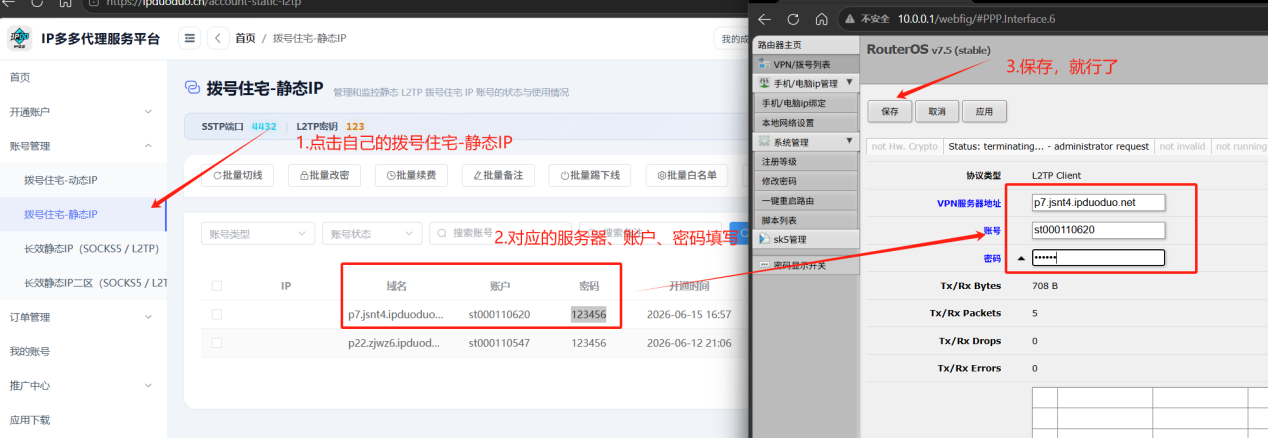
Task: Click the VPN服务器地址 input field
Action: 1098,202
